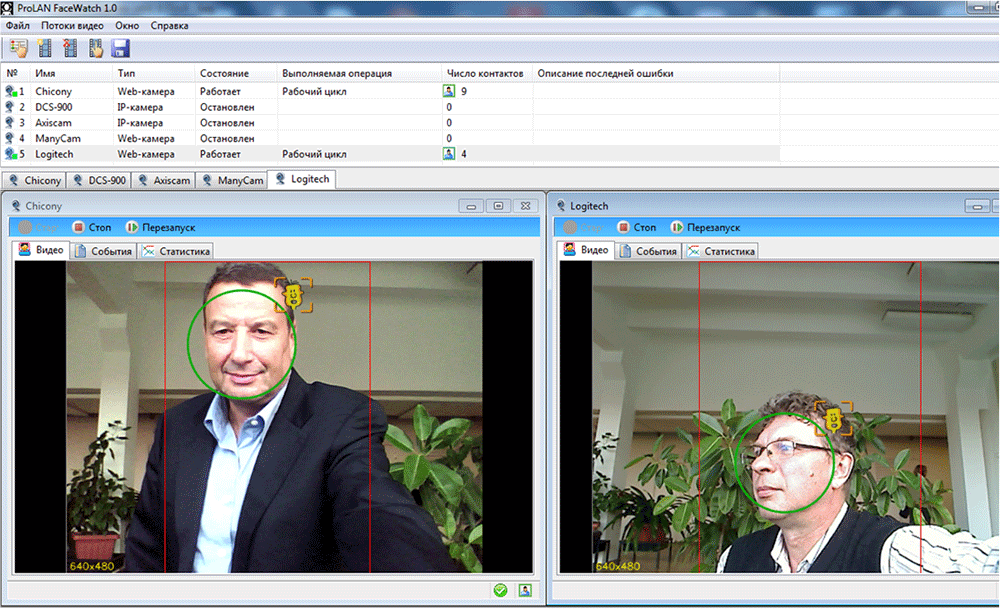Open the Потоки видео menu
The width and height of the screenshot is (1000, 609).
73,25
